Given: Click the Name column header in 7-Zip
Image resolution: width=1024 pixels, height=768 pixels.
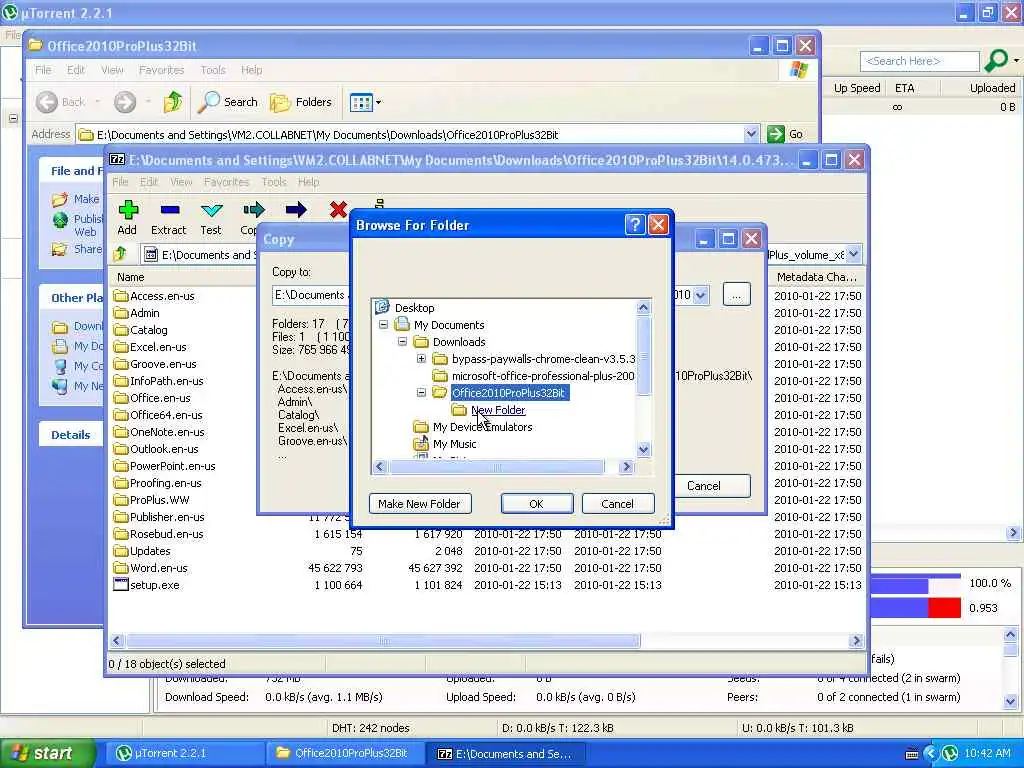Looking at the screenshot, I should pyautogui.click(x=131, y=277).
